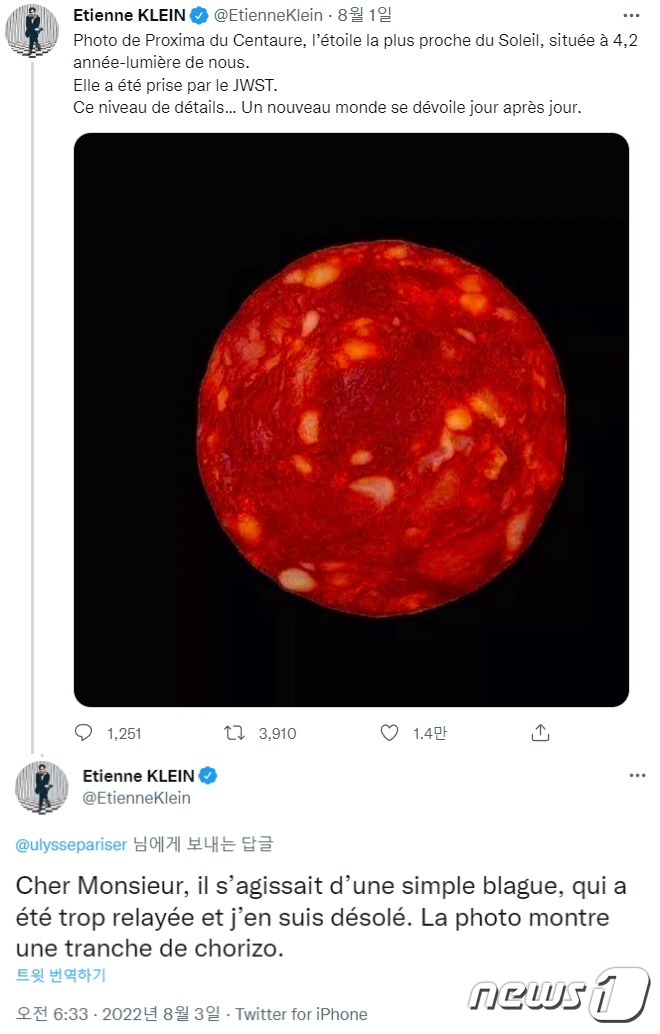
Task: Click the Twitter for iPhone source label
Action: [301, 1014]
